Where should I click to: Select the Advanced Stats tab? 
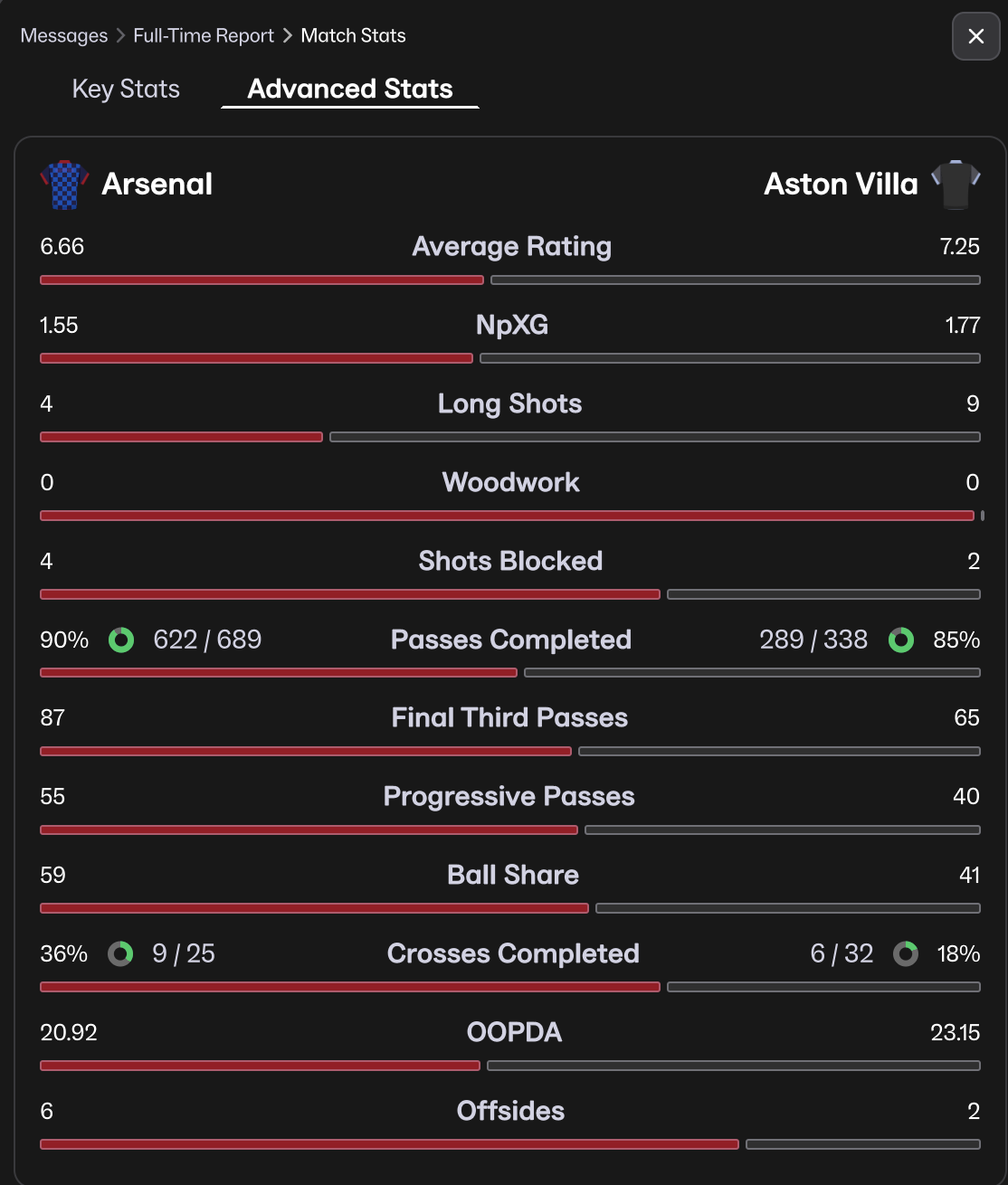[350, 89]
